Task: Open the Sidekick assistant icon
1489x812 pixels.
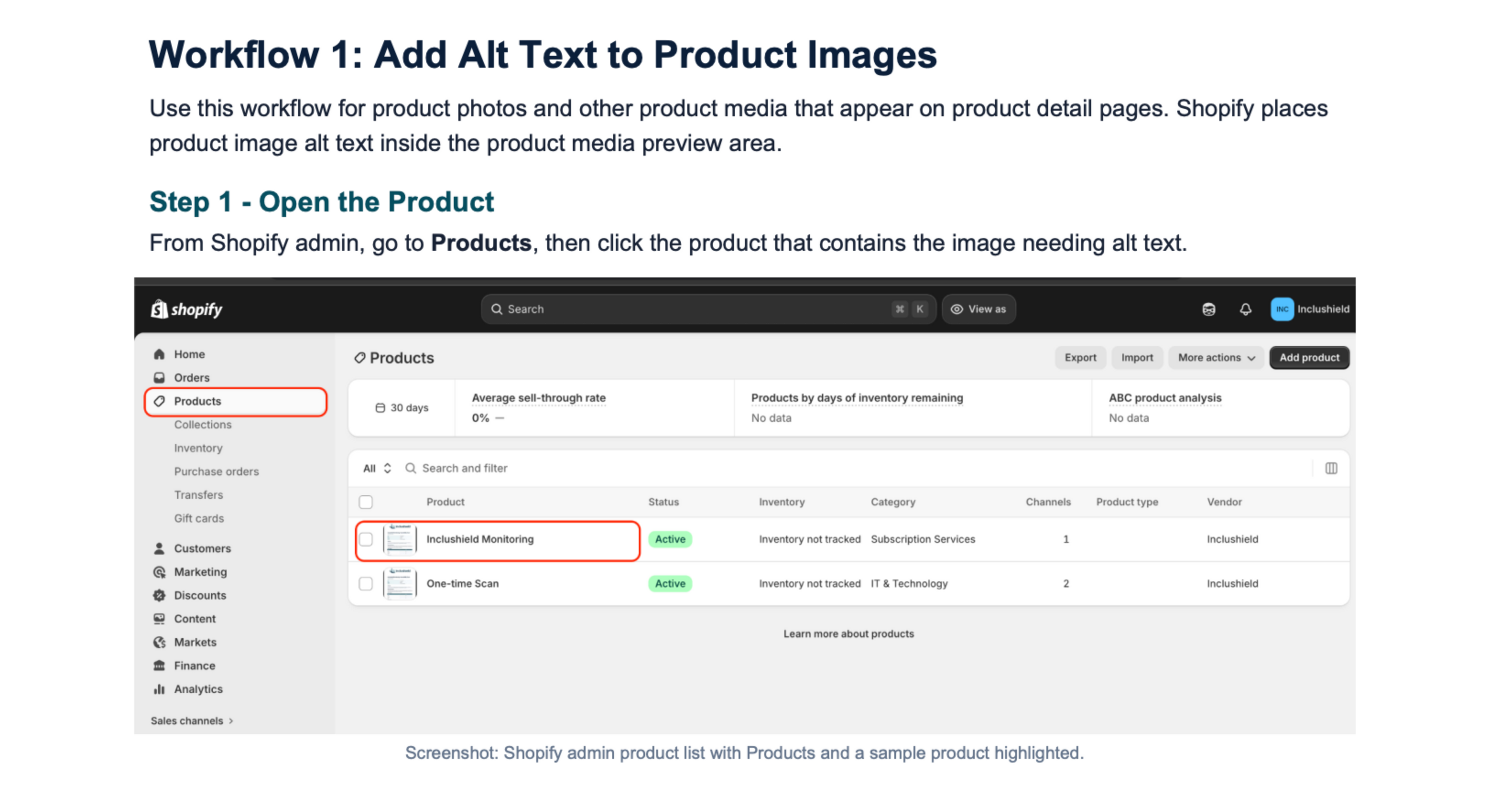Action: coord(1209,309)
